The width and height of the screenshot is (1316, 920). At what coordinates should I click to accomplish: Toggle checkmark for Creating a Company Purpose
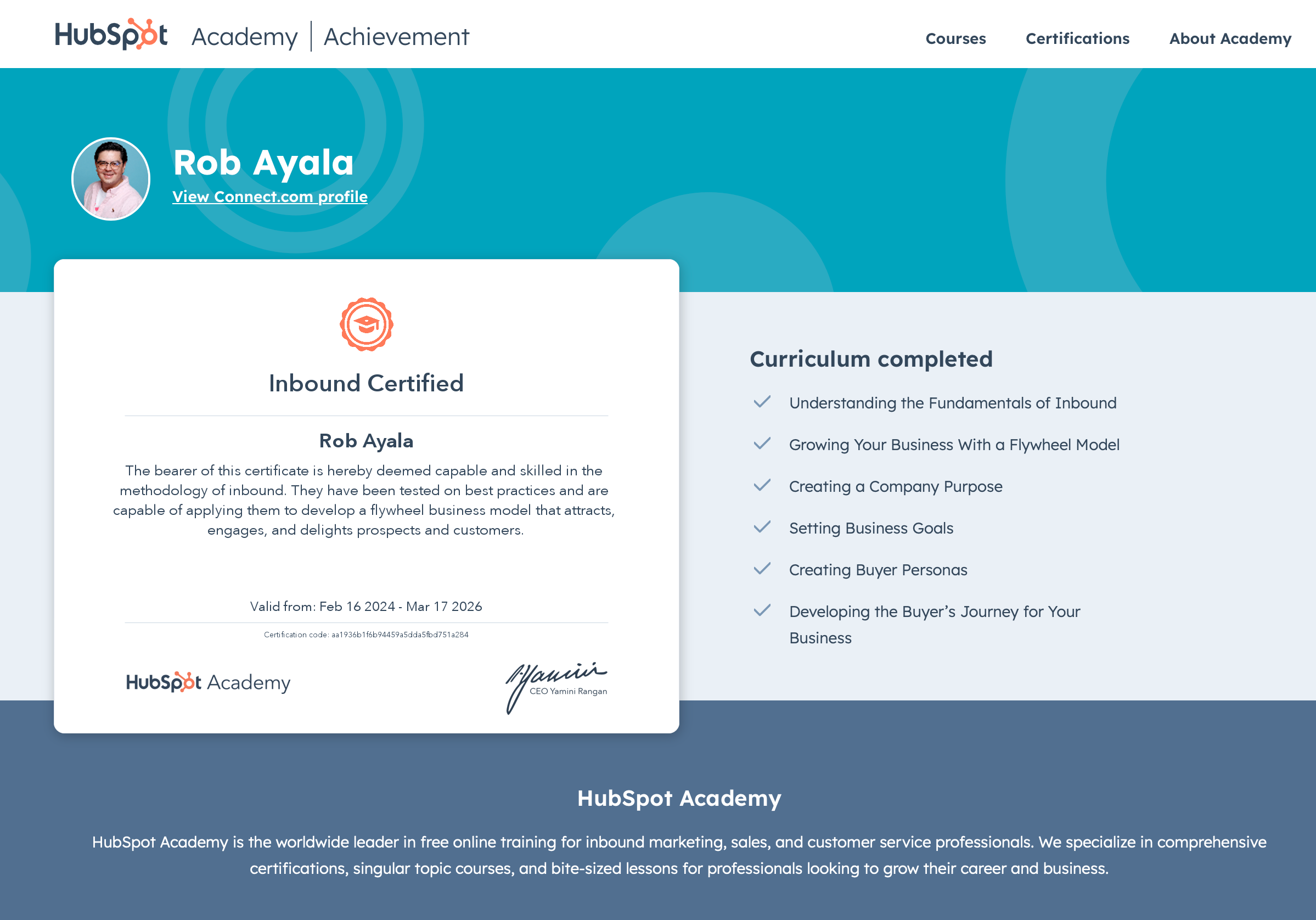click(763, 486)
